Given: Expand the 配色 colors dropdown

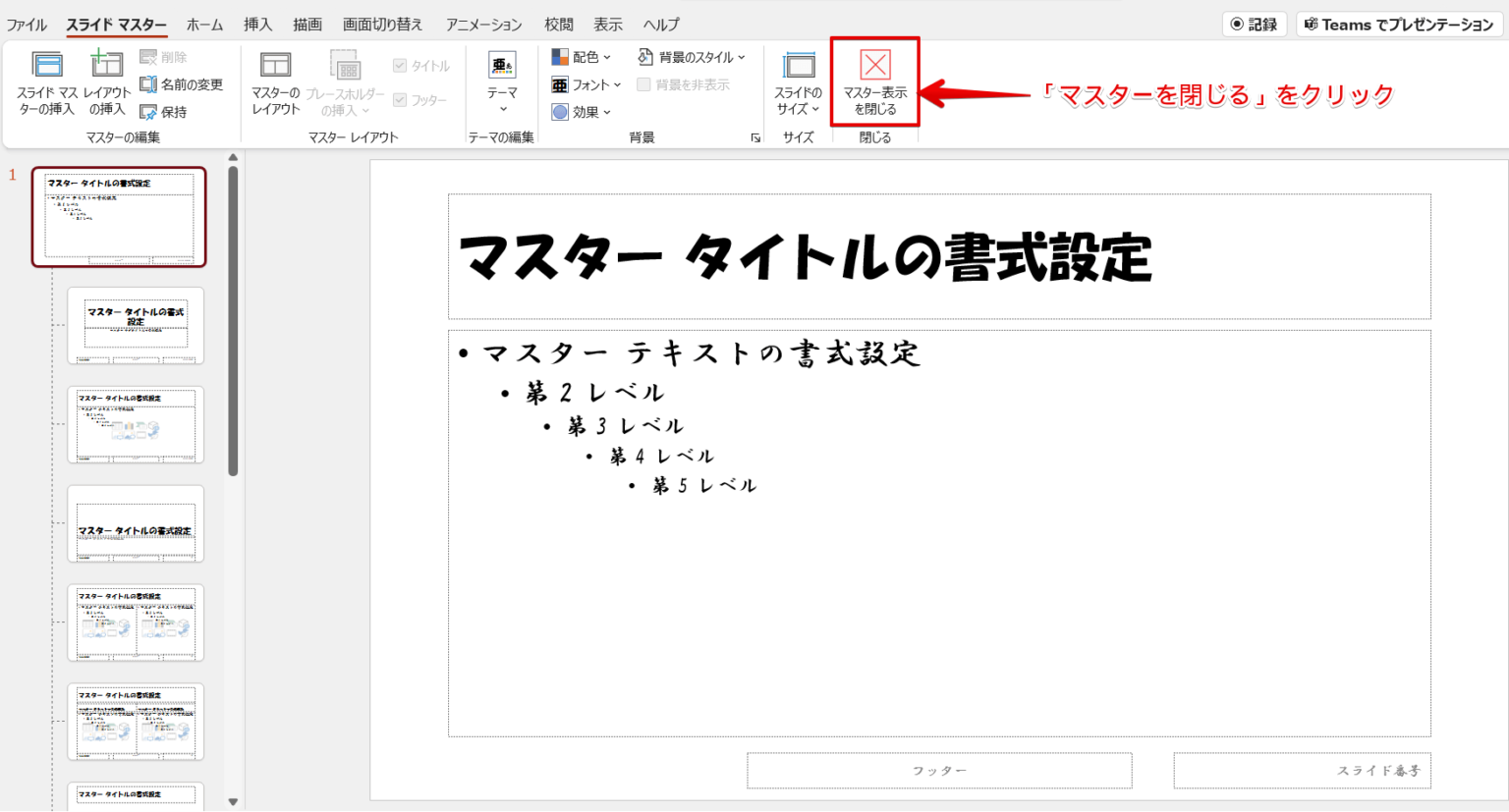Looking at the screenshot, I should tap(582, 57).
